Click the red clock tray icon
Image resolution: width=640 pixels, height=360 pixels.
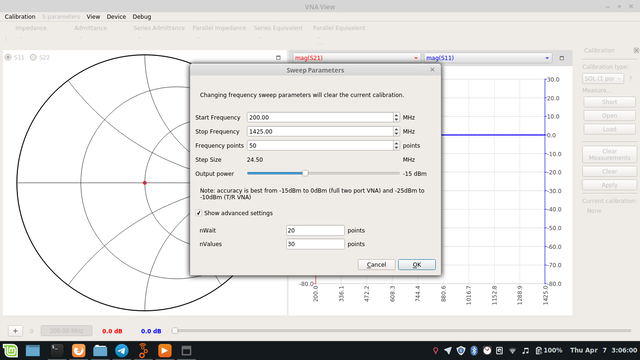coord(487,350)
